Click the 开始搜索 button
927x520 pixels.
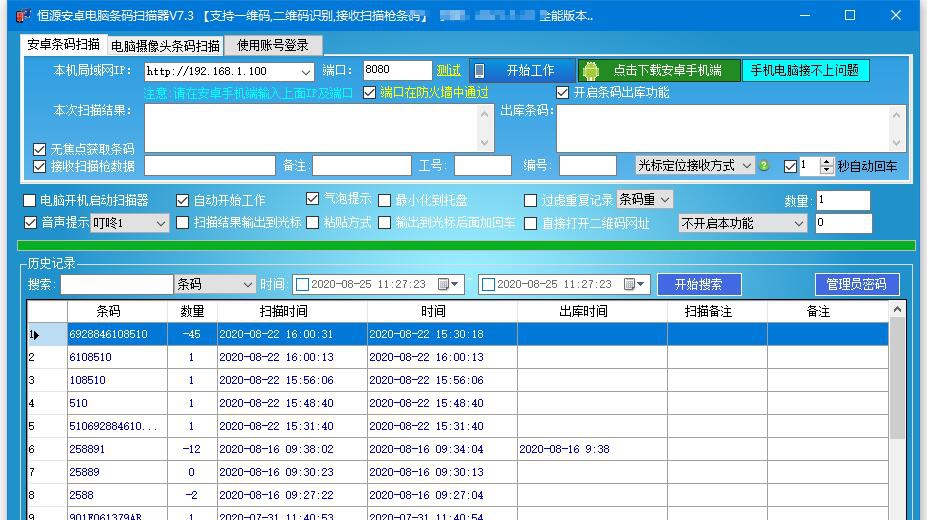point(699,284)
